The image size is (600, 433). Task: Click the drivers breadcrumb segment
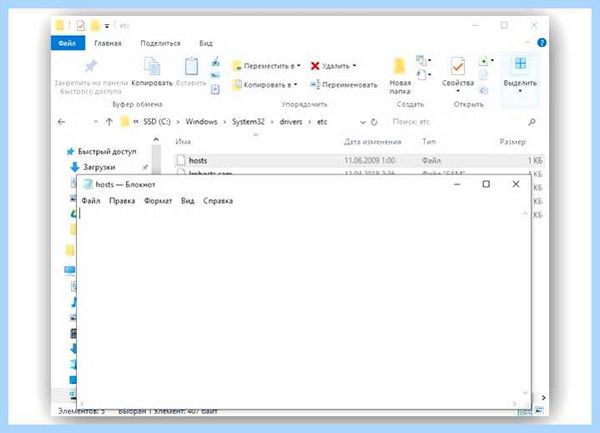pyautogui.click(x=291, y=122)
